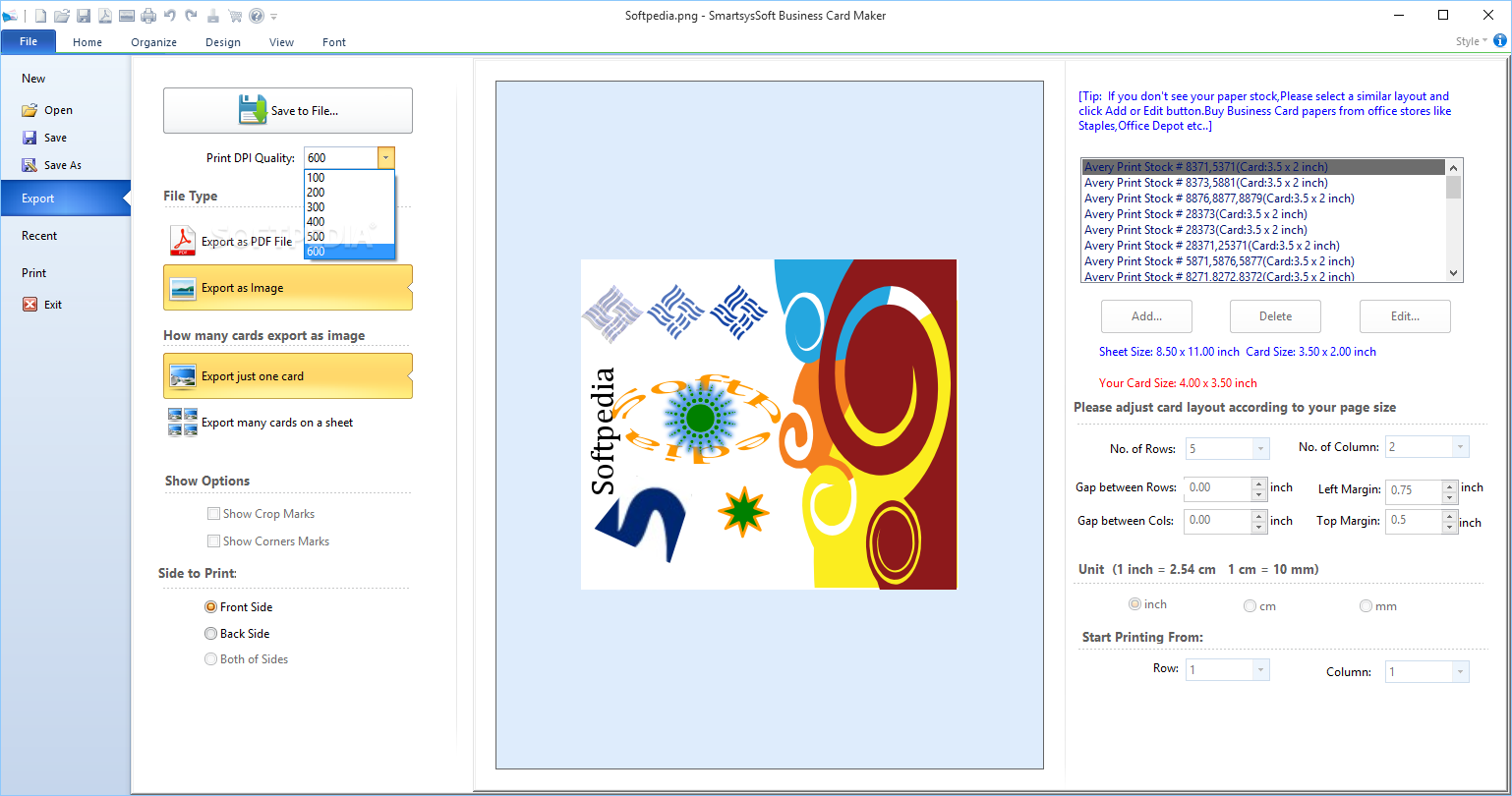Select the Front Side radio button
This screenshot has width=1512, height=796.
pos(210,607)
